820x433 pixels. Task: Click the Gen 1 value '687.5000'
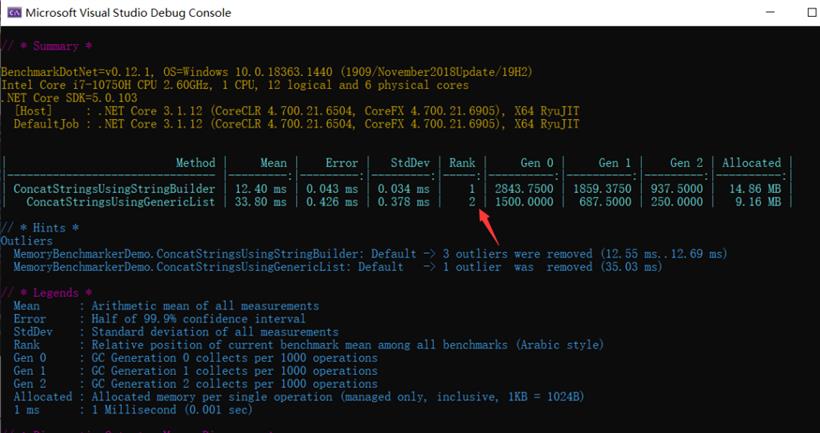(x=605, y=202)
